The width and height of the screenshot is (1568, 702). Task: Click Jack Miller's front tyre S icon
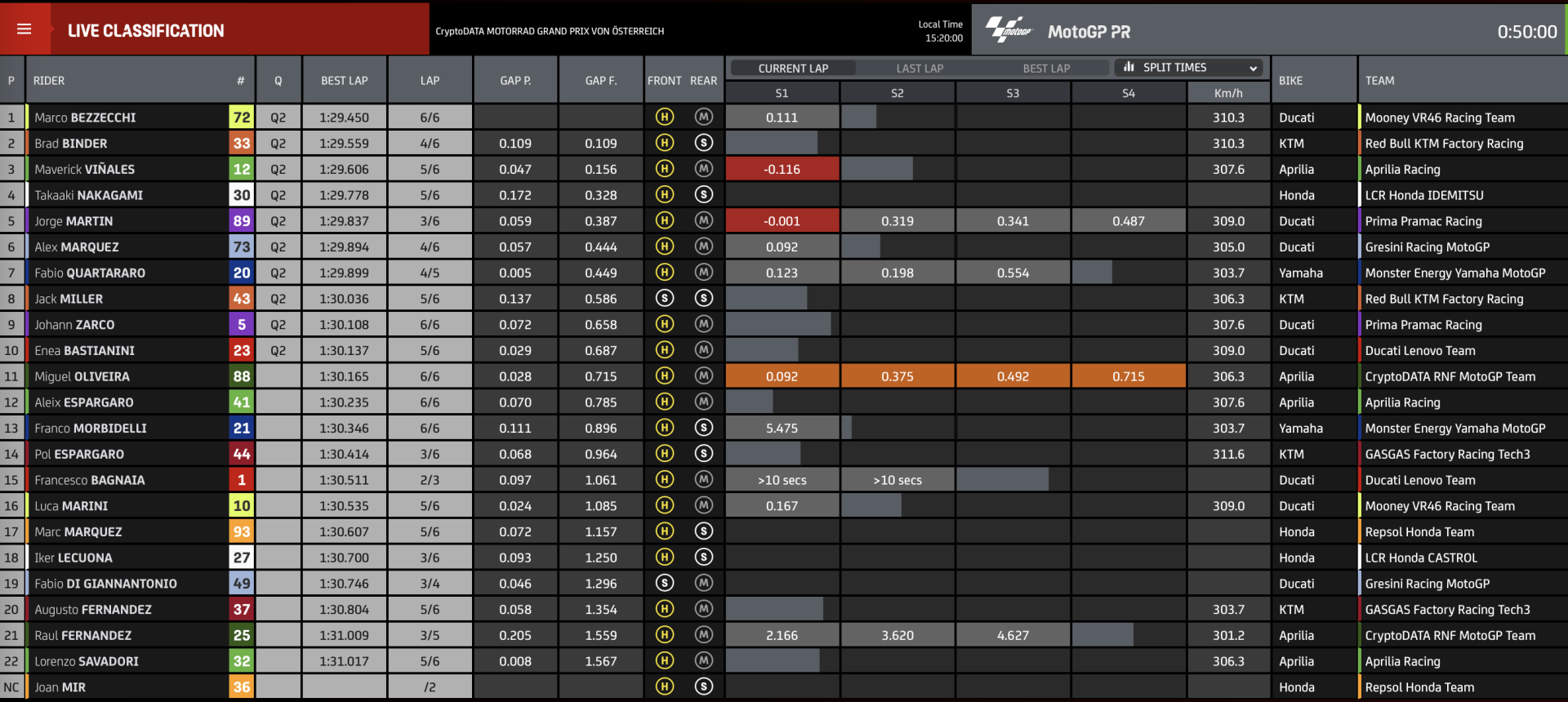665,299
